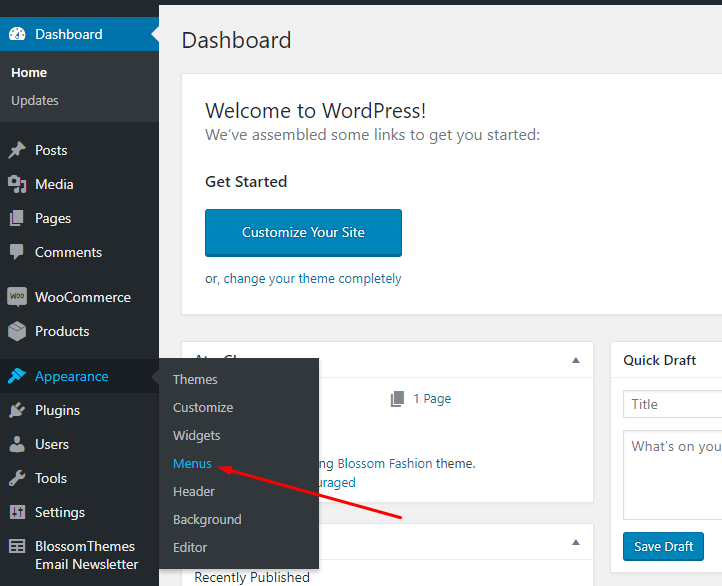Open the Pages menu item
The height and width of the screenshot is (586, 722).
(x=53, y=218)
